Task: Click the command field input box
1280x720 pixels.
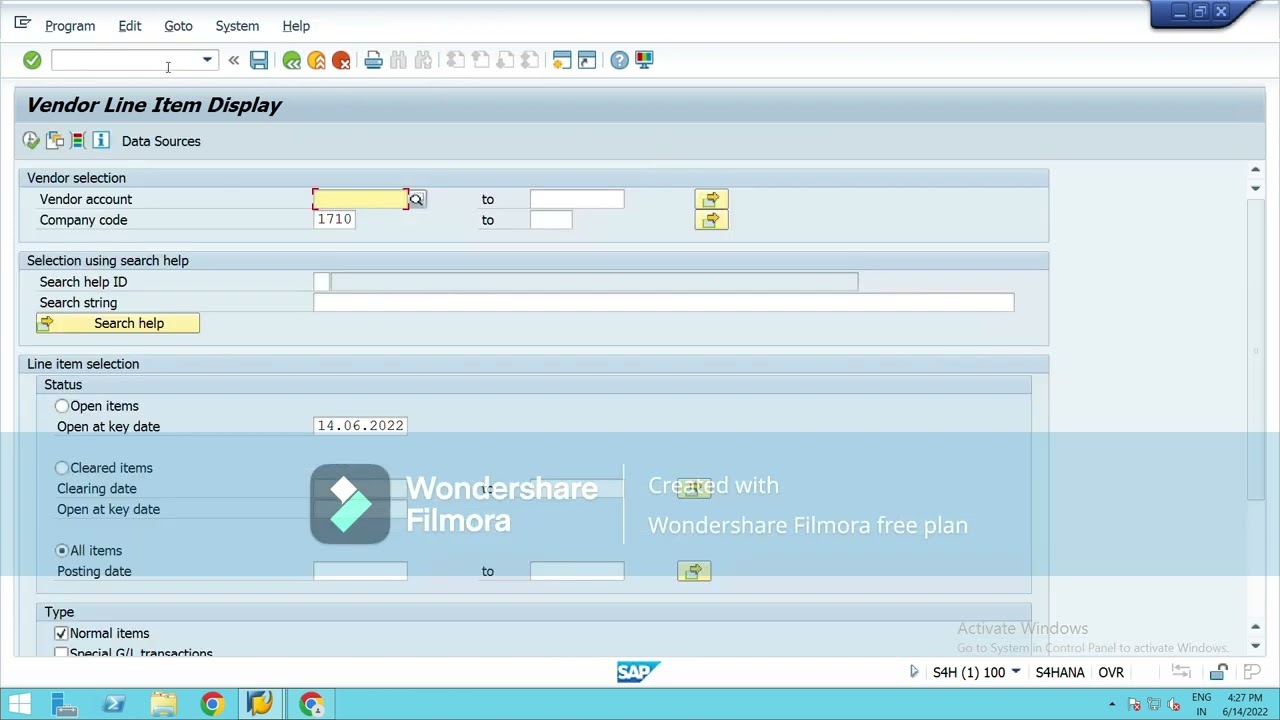Action: pos(126,60)
